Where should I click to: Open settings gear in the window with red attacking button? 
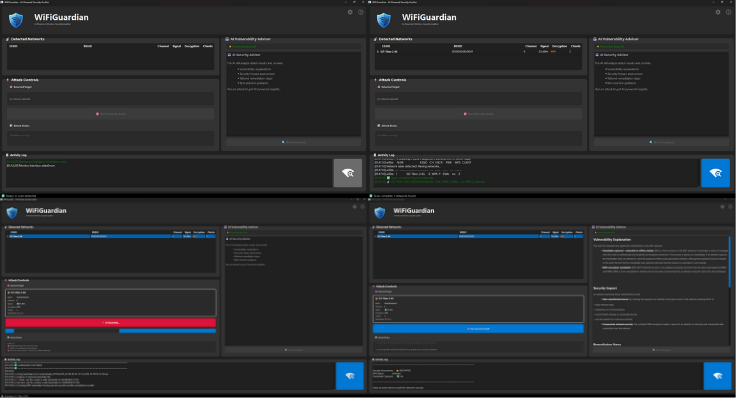click(x=354, y=207)
